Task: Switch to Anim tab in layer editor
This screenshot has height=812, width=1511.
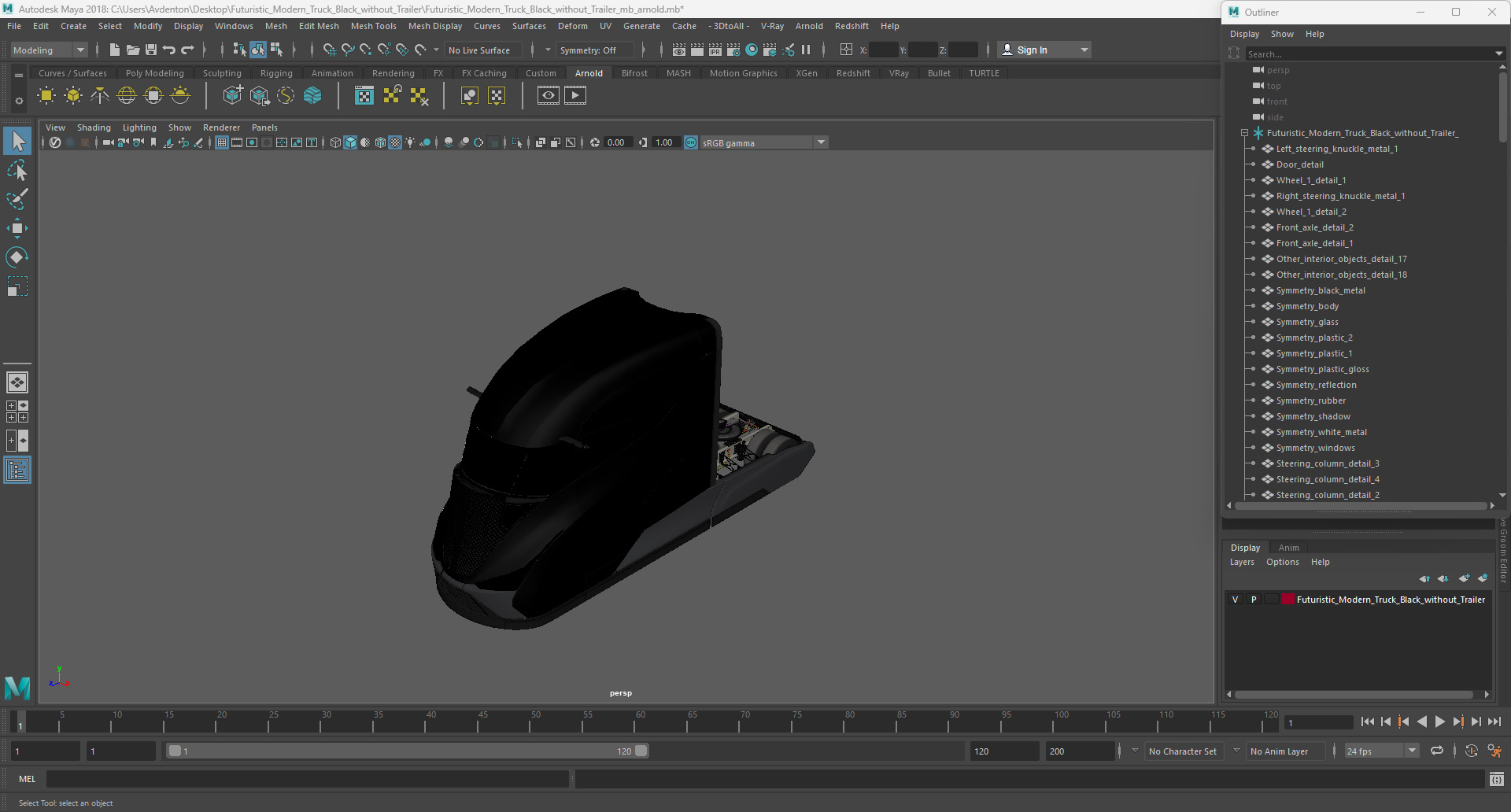Action: pos(1288,548)
